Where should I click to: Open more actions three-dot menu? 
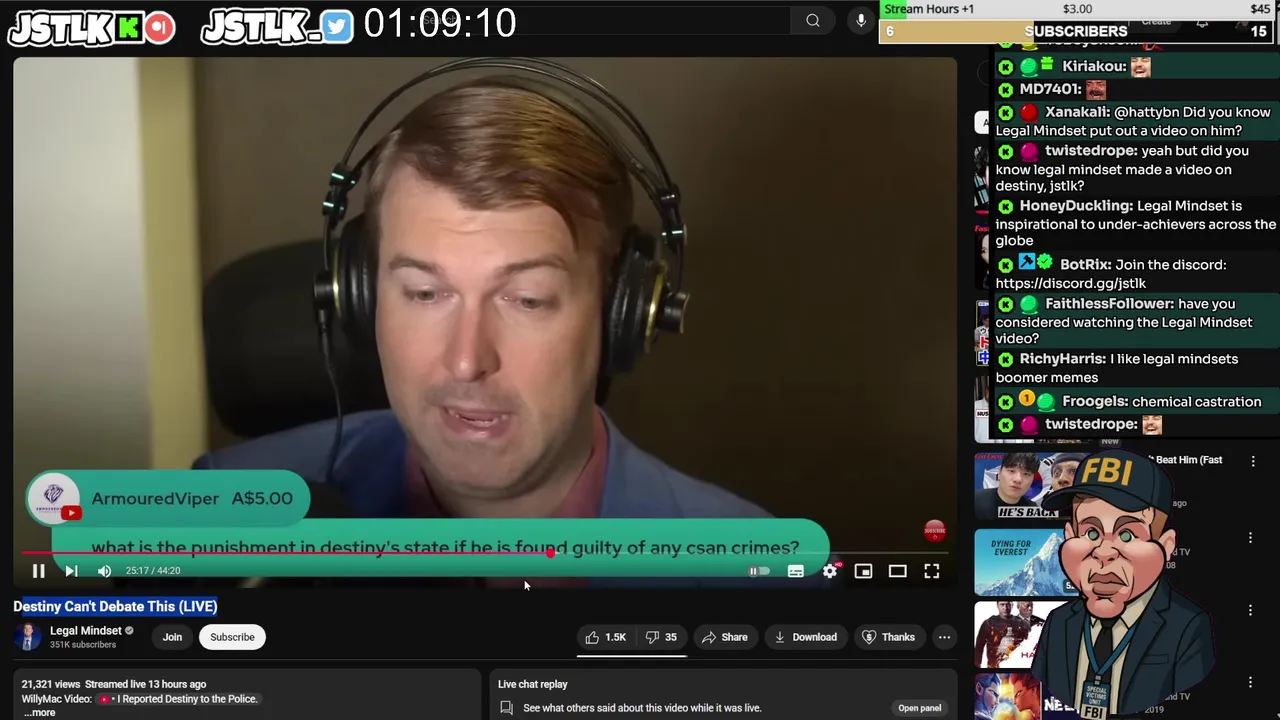pyautogui.click(x=944, y=637)
